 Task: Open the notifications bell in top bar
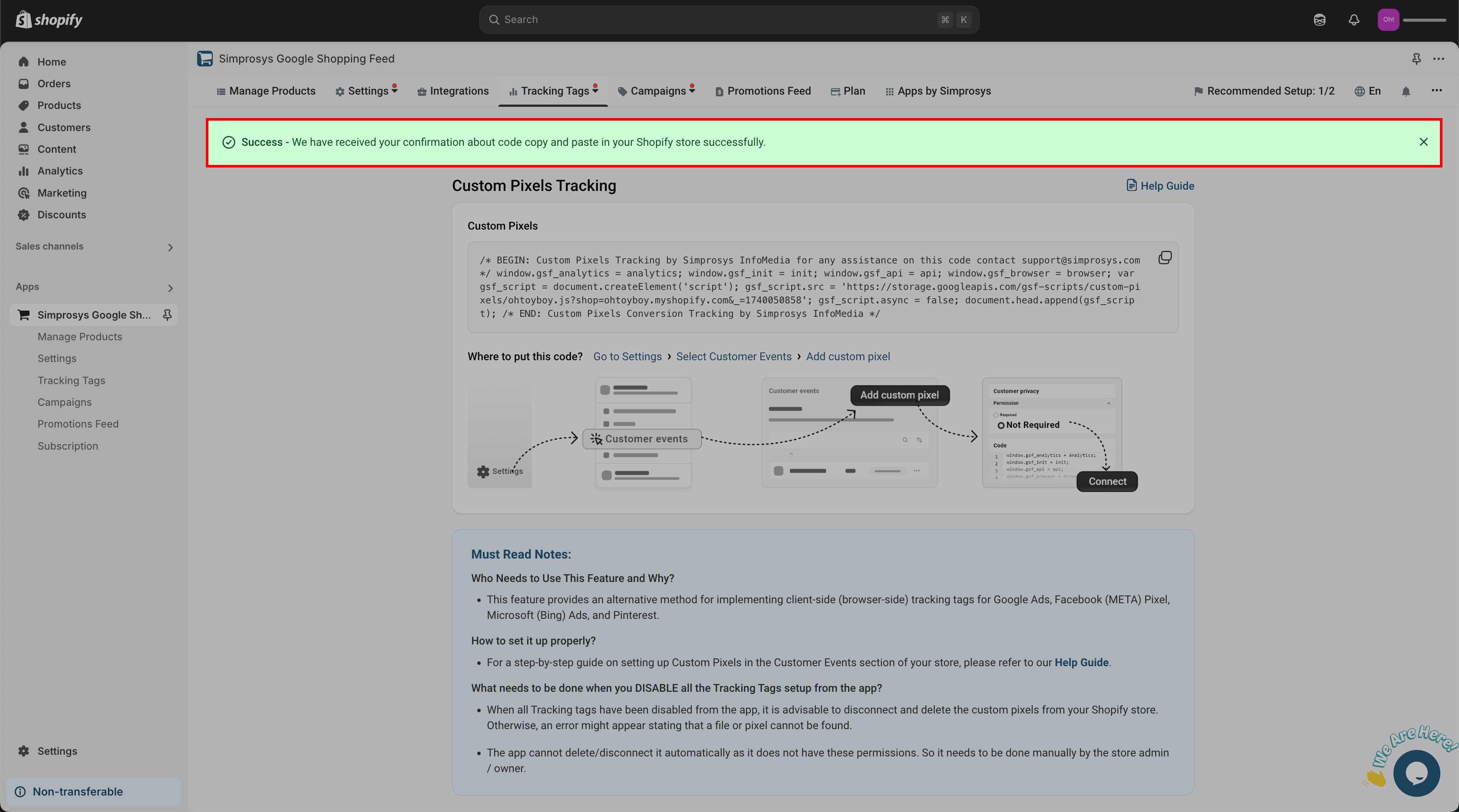1353,20
